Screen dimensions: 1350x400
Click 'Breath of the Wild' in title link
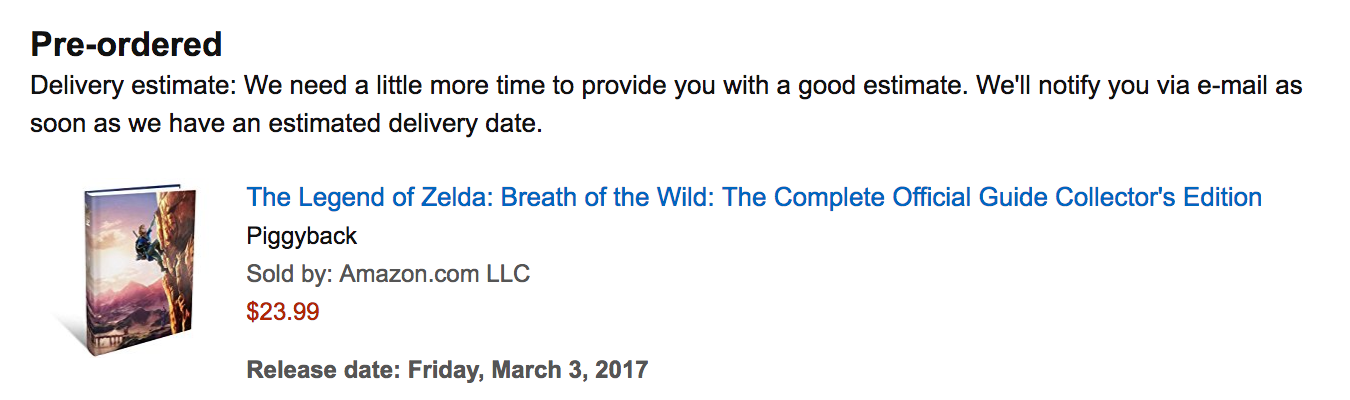(603, 197)
